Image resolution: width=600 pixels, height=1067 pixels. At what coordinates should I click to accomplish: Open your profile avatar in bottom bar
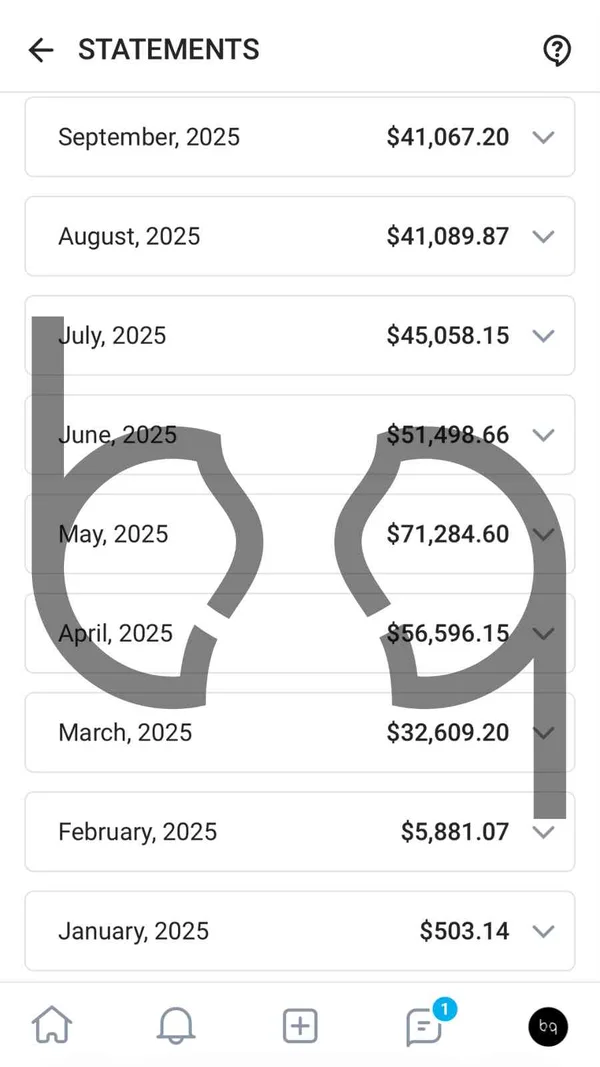point(548,1026)
